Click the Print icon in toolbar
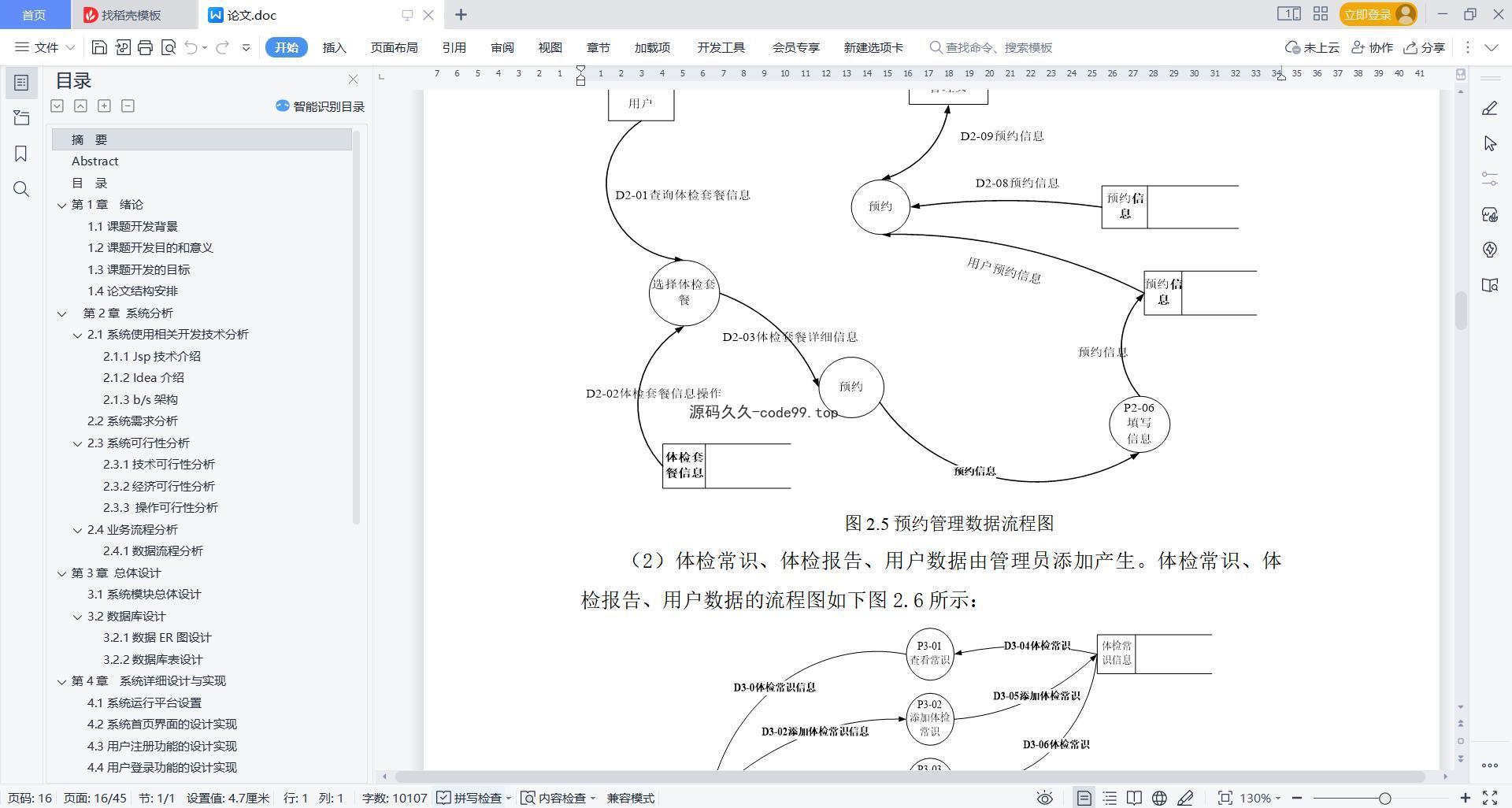This screenshot has width=1512, height=808. (x=145, y=47)
